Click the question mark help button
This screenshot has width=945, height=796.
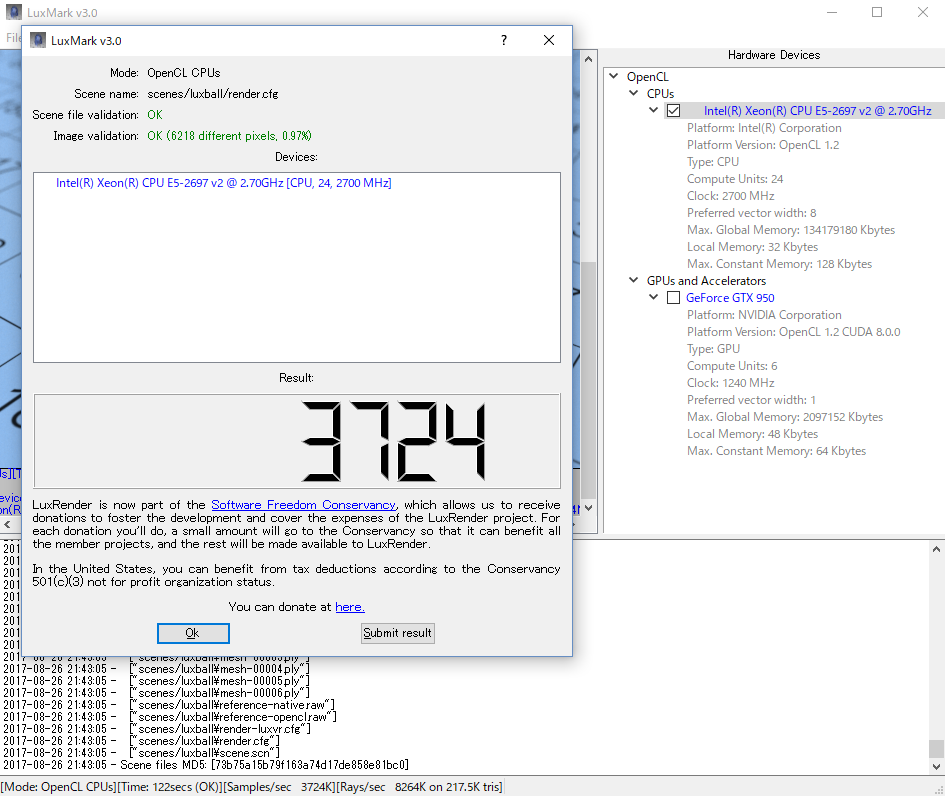point(503,41)
